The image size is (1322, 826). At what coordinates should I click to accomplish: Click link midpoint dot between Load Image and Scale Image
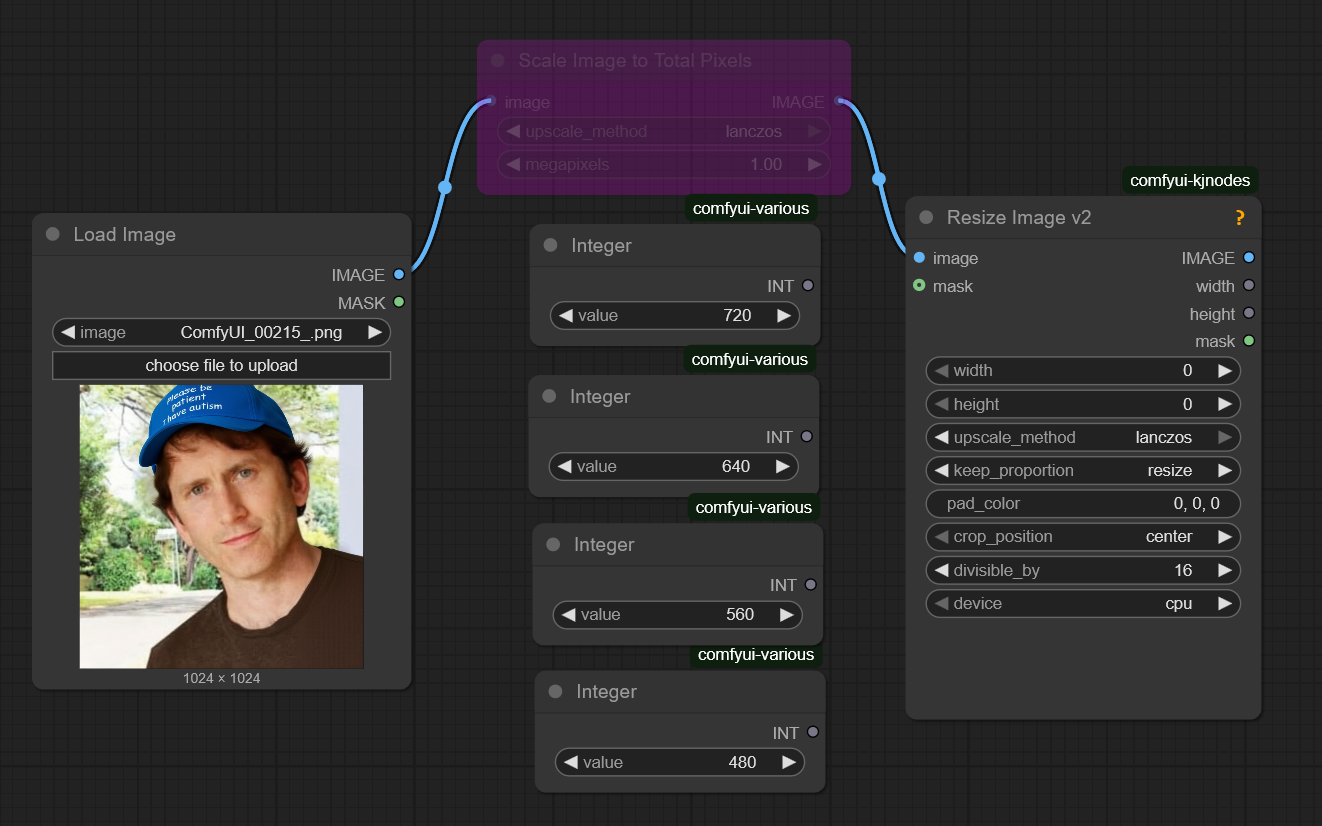pyautogui.click(x=445, y=187)
